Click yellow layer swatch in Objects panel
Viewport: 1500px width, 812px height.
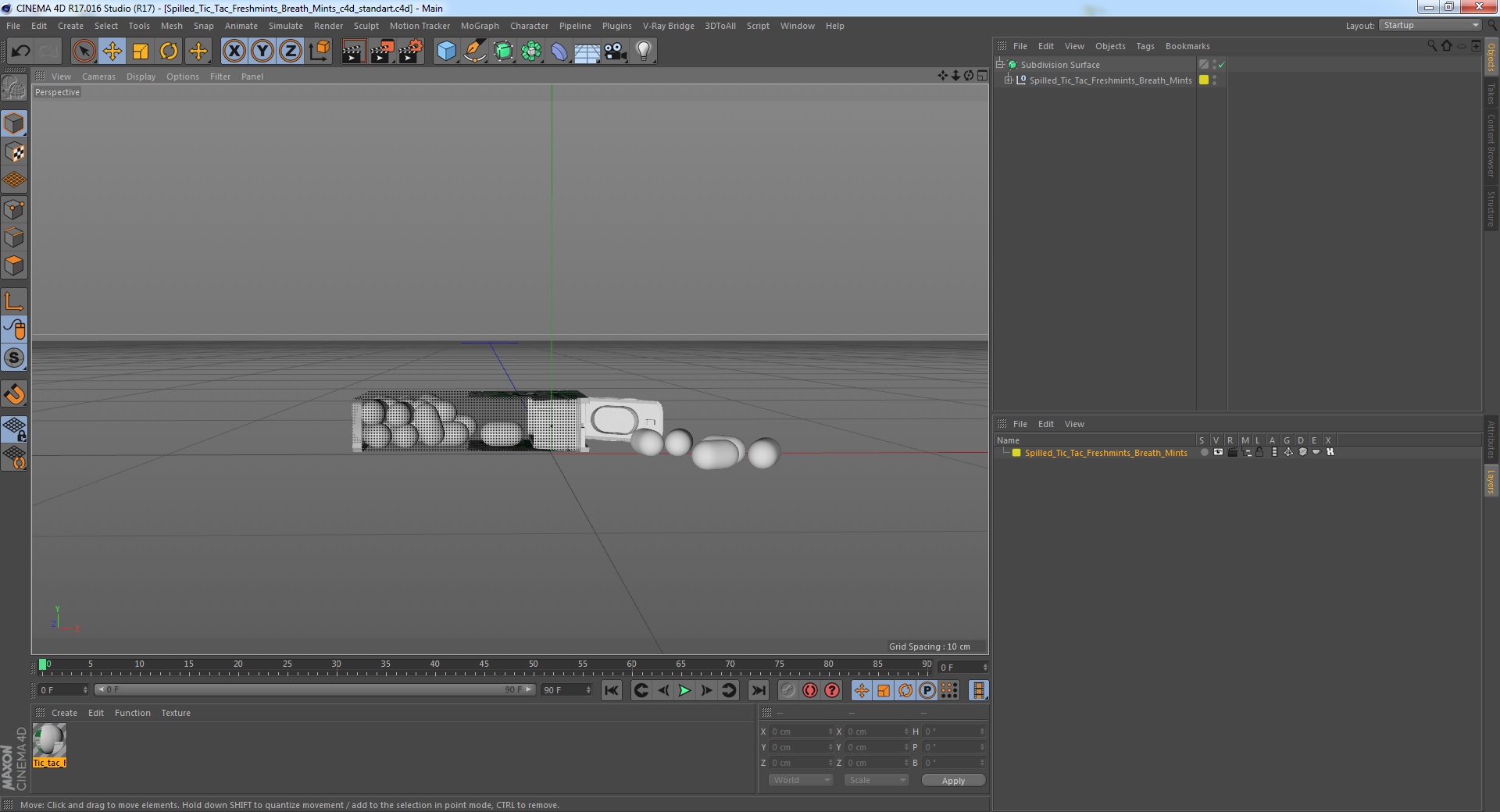(1204, 80)
